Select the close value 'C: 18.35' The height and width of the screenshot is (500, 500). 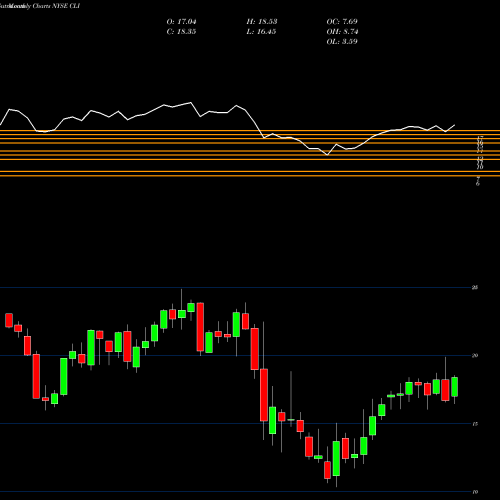point(181,32)
